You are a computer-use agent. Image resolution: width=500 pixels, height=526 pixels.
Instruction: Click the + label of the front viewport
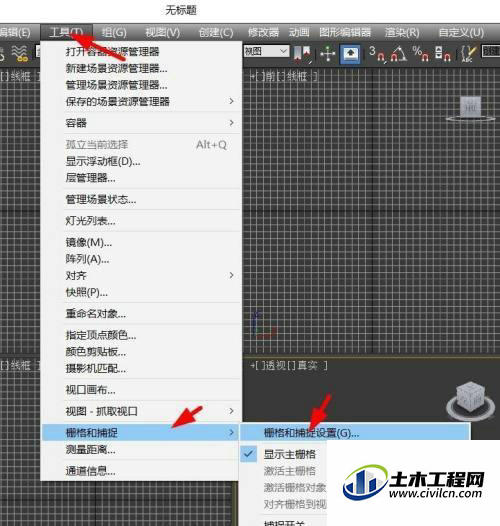pyautogui.click(x=252, y=77)
